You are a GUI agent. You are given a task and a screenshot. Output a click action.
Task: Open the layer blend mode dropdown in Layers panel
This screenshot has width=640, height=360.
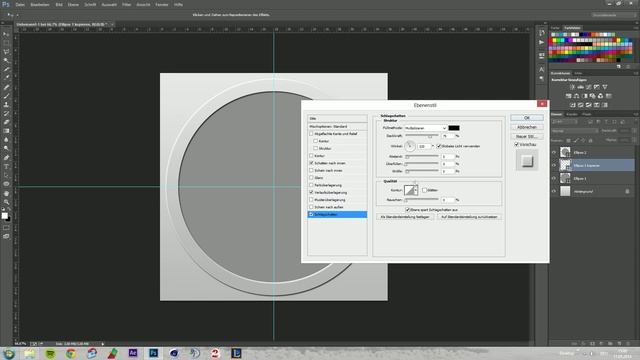click(x=575, y=131)
